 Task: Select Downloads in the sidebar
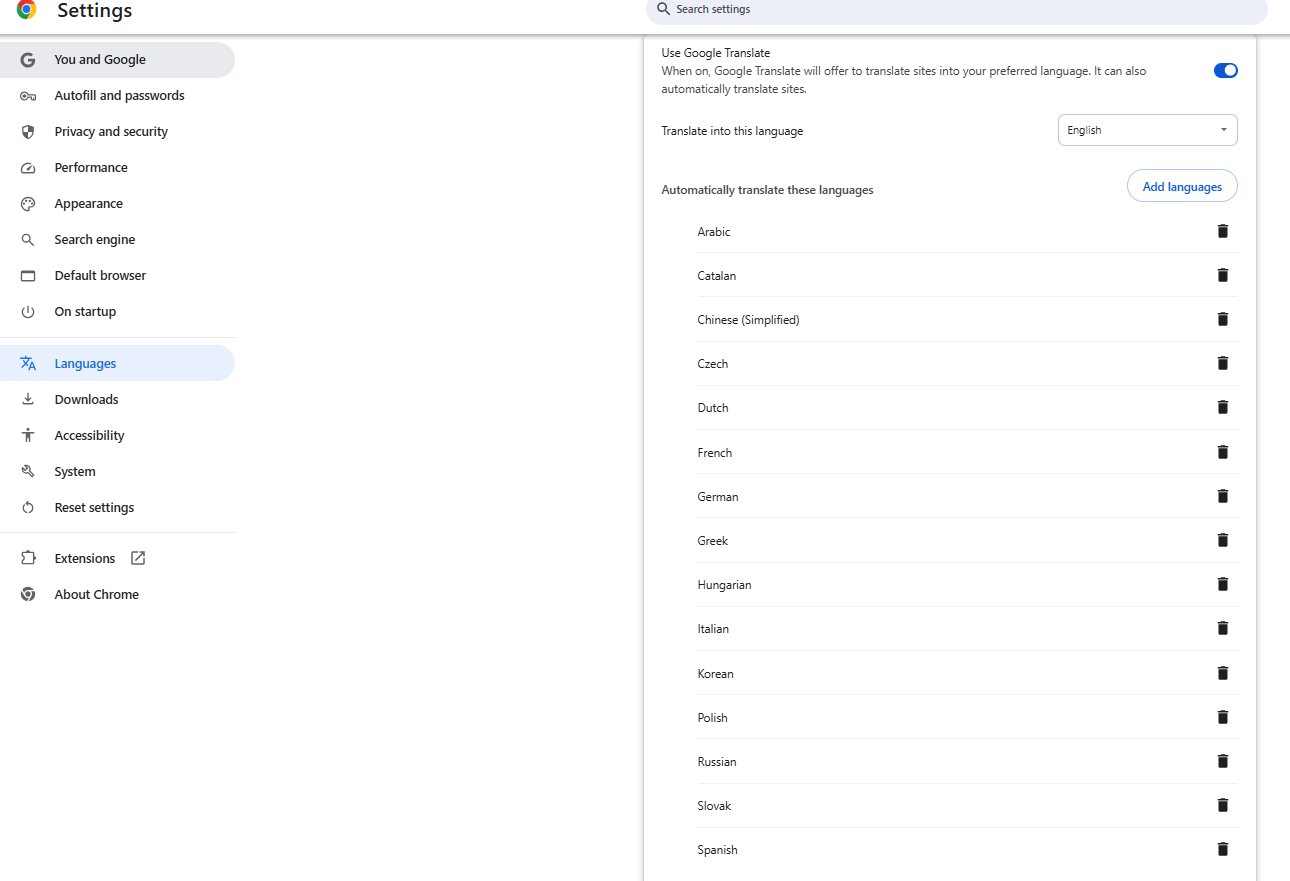pos(86,399)
